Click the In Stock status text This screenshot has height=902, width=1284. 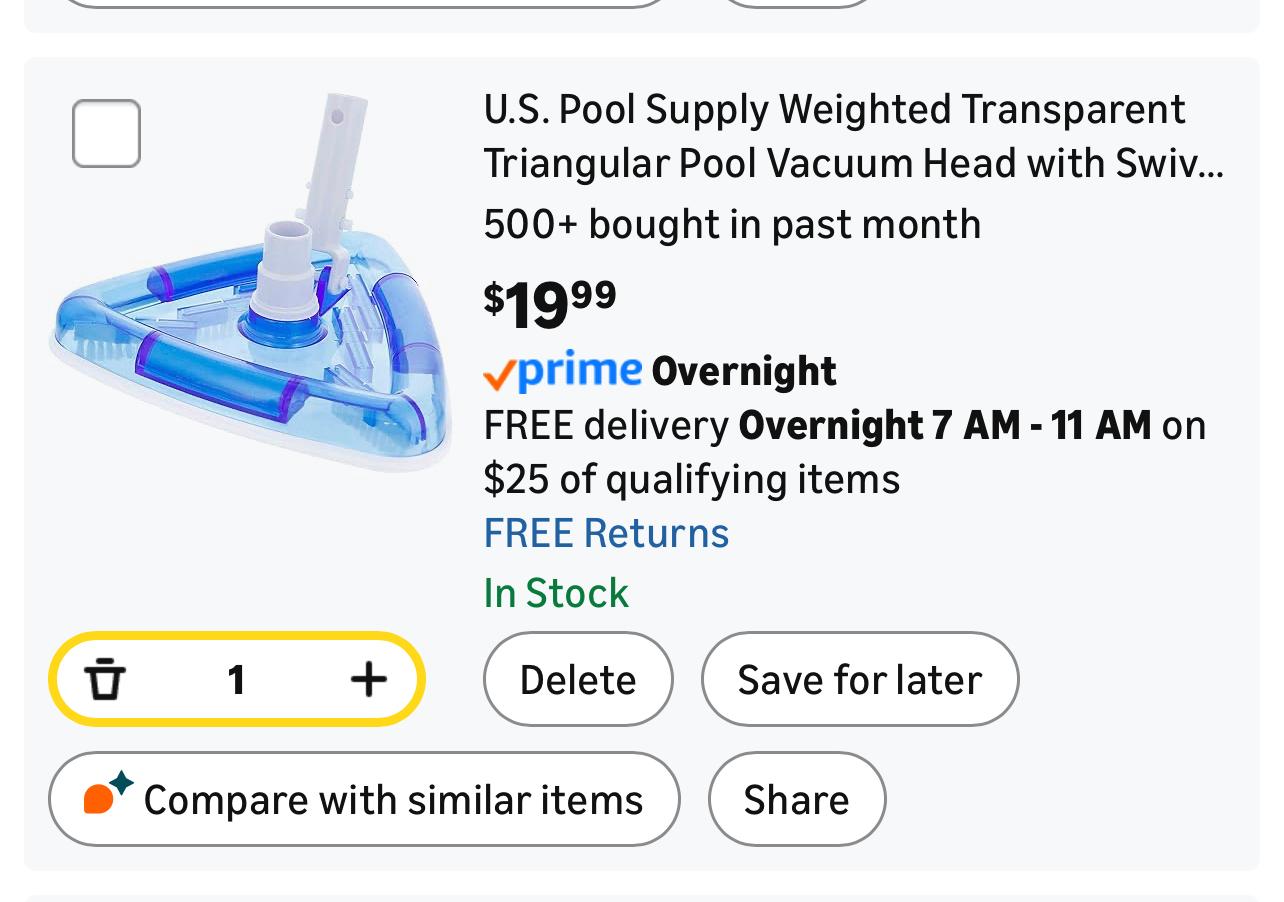[x=556, y=593]
